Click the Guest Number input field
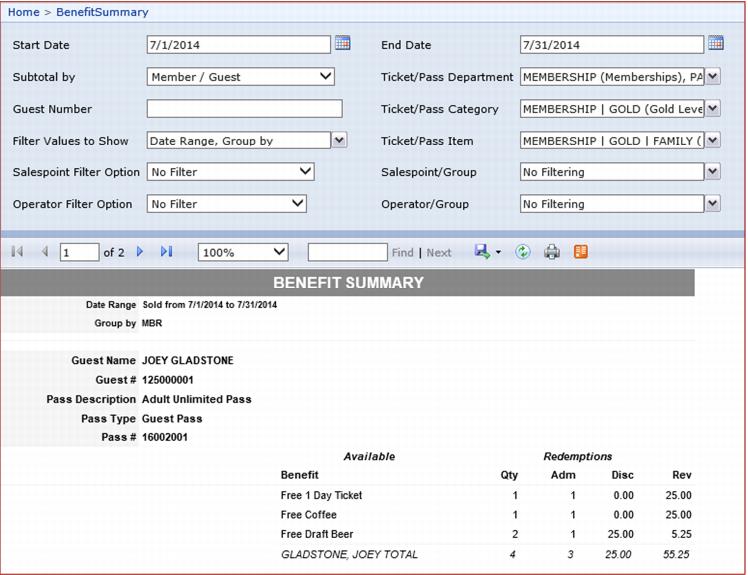Screen dimensions: 748x575 (x=244, y=109)
